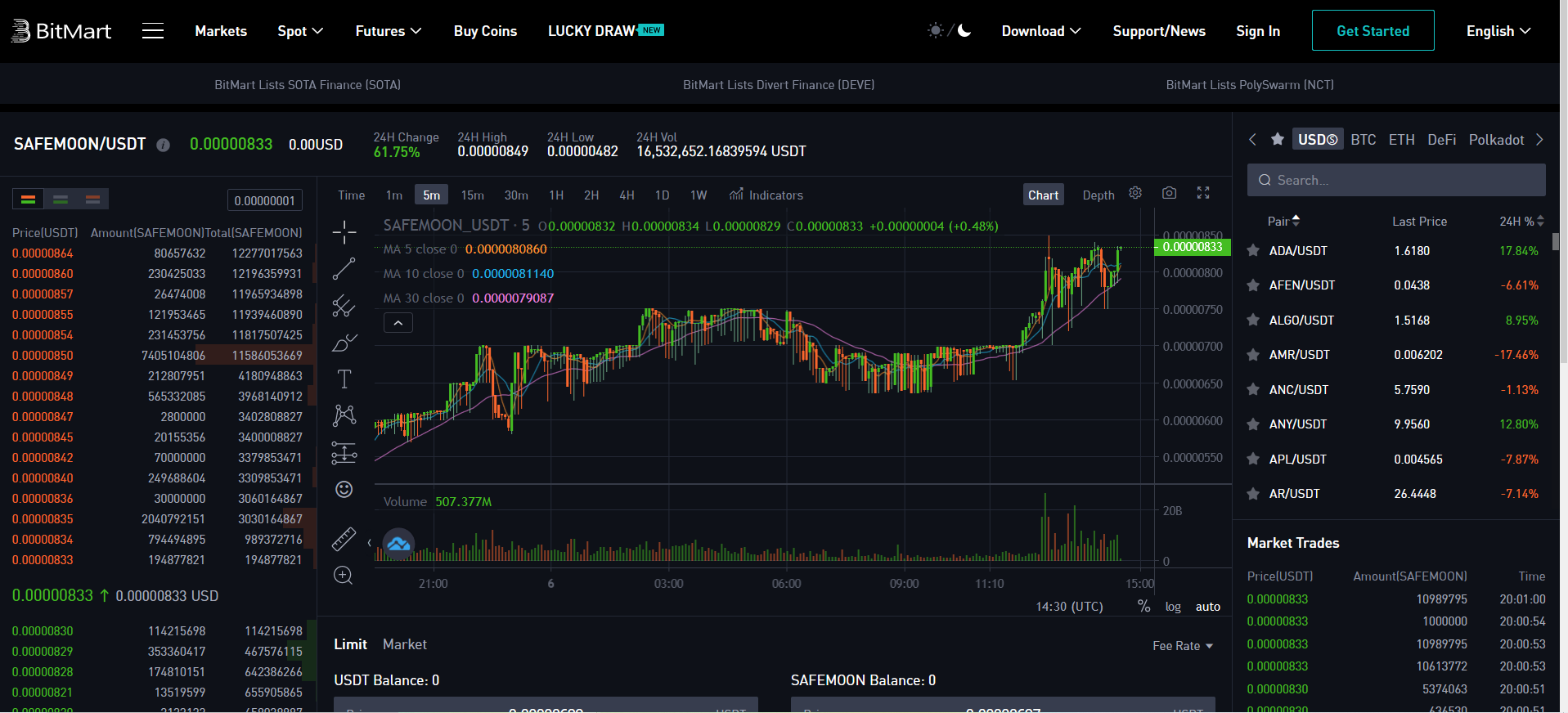Click the BitMart logo
The width and height of the screenshot is (1568, 713).
(x=61, y=31)
